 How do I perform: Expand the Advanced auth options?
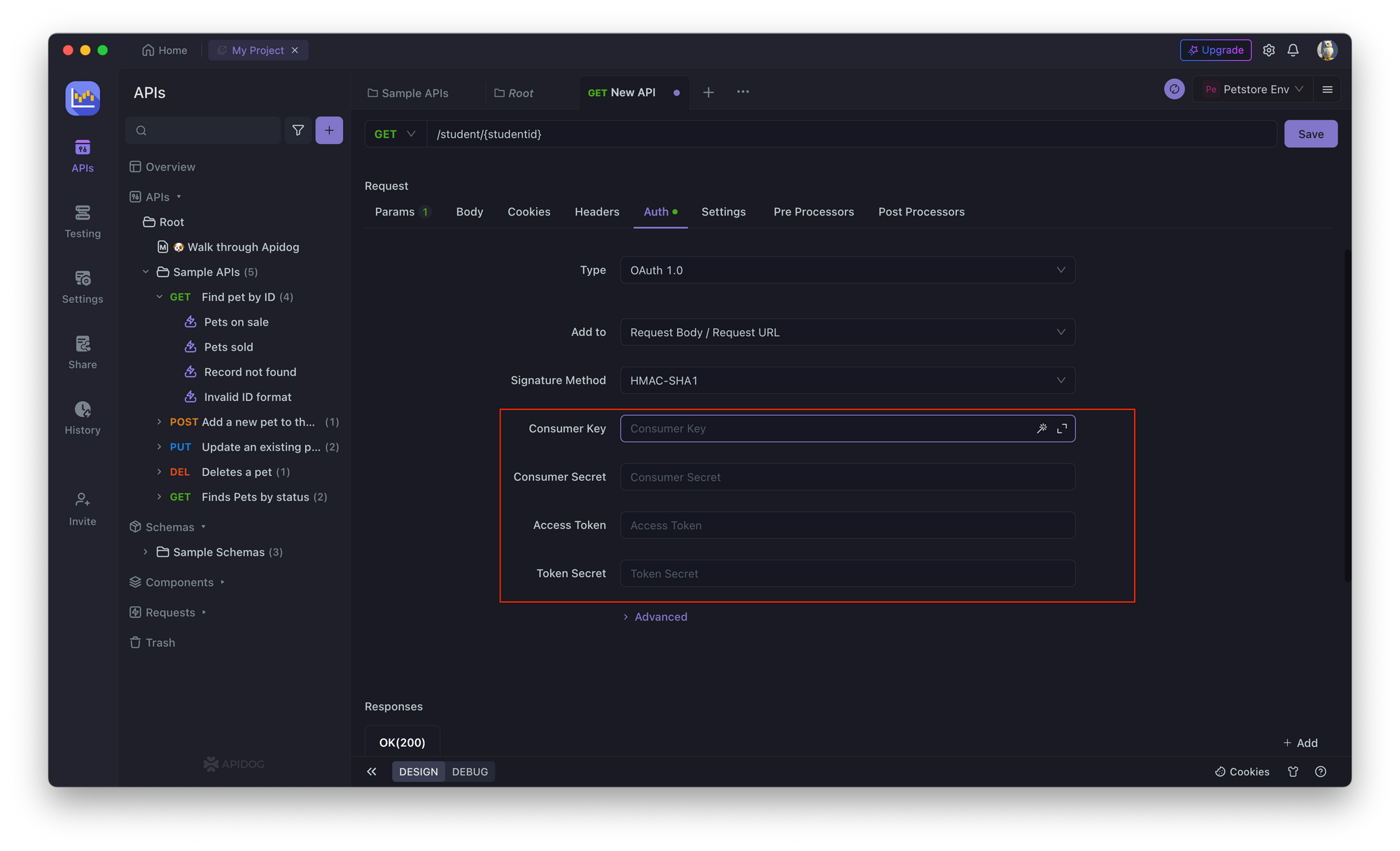pyautogui.click(x=655, y=617)
